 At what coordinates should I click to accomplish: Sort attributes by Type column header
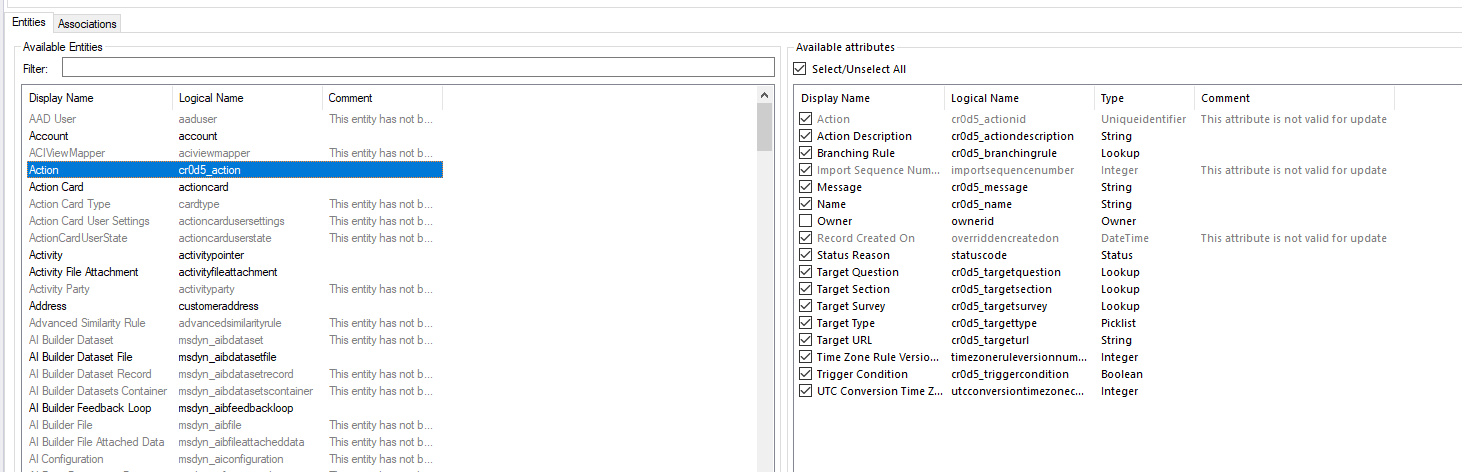[1143, 98]
